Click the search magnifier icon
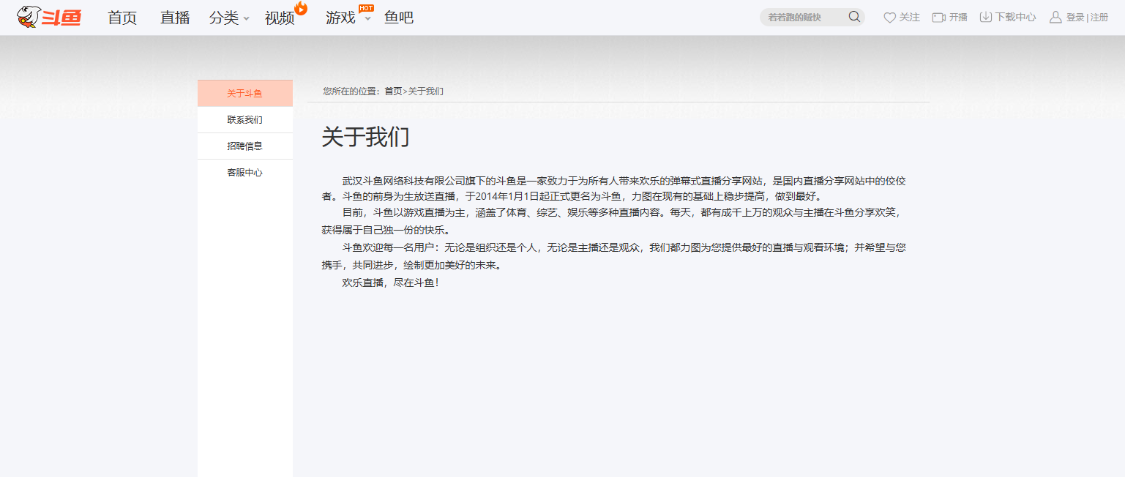 854,17
